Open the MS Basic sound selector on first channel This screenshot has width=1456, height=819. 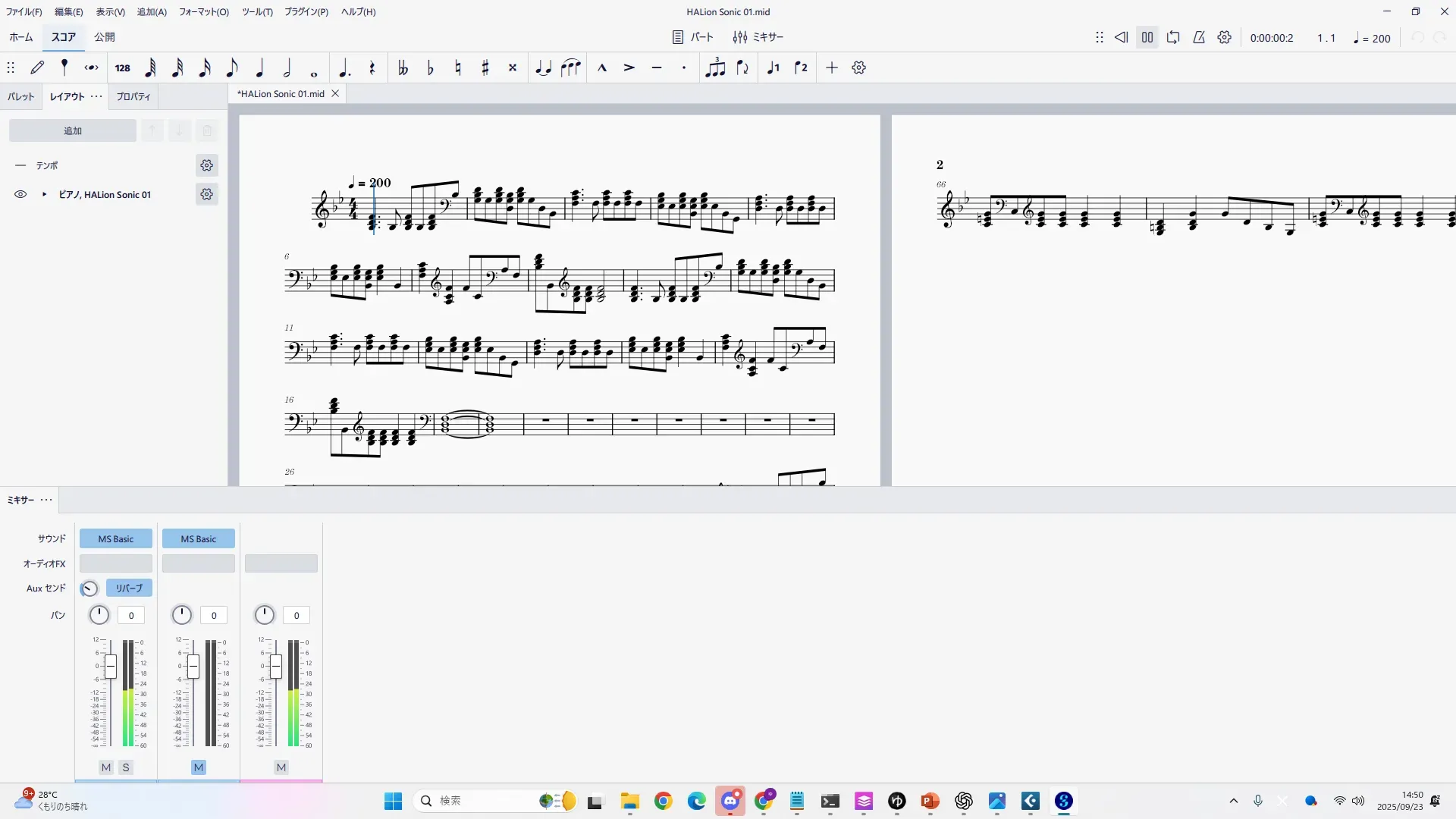tap(115, 538)
